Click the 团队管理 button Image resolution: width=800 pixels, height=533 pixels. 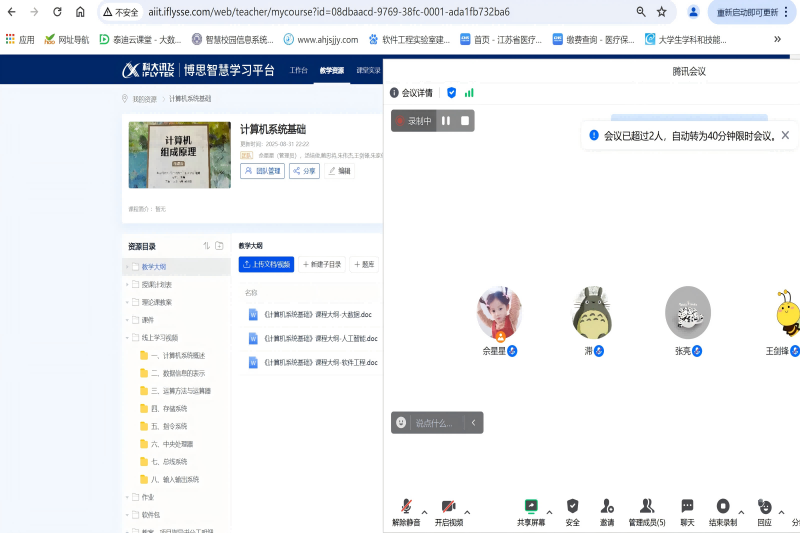pyautogui.click(x=263, y=171)
